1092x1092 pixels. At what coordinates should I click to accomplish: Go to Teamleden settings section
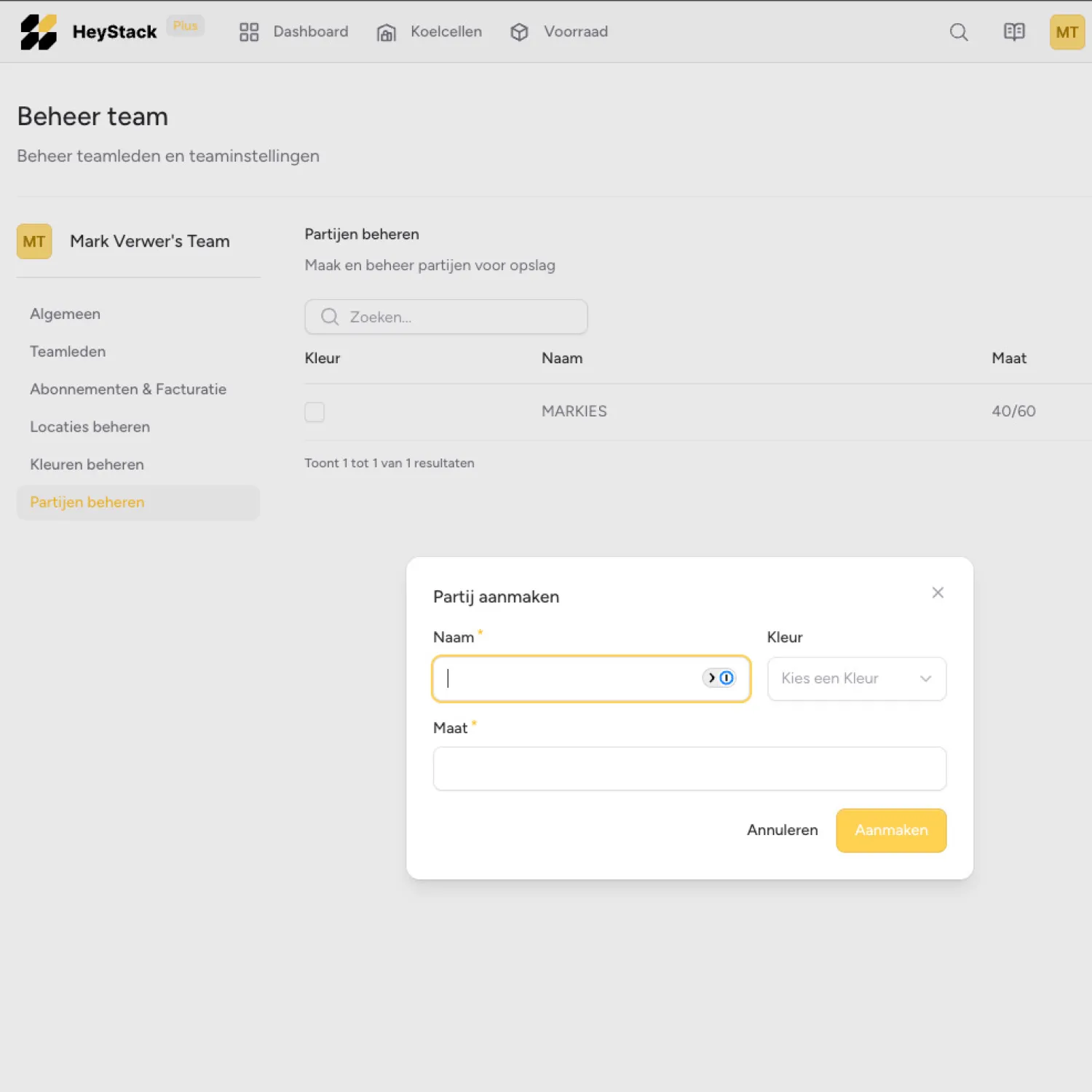click(68, 352)
